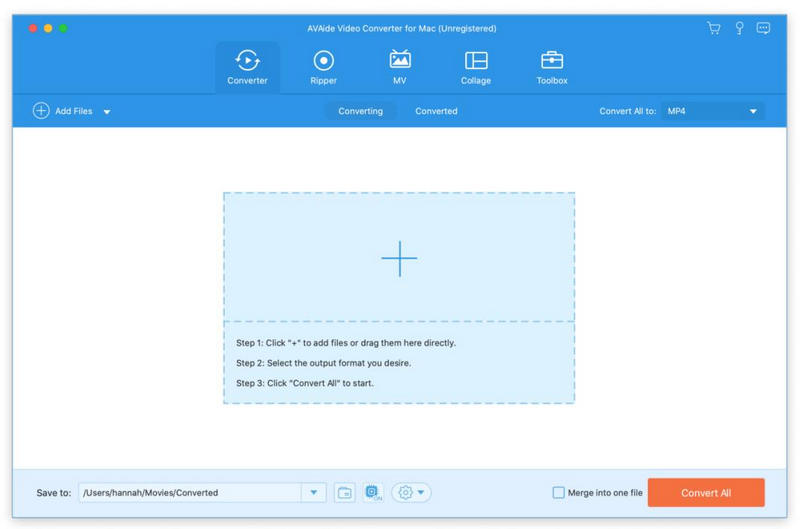Image resolution: width=800 pixels, height=529 pixels.
Task: Switch to the Collage tab
Action: [x=476, y=67]
